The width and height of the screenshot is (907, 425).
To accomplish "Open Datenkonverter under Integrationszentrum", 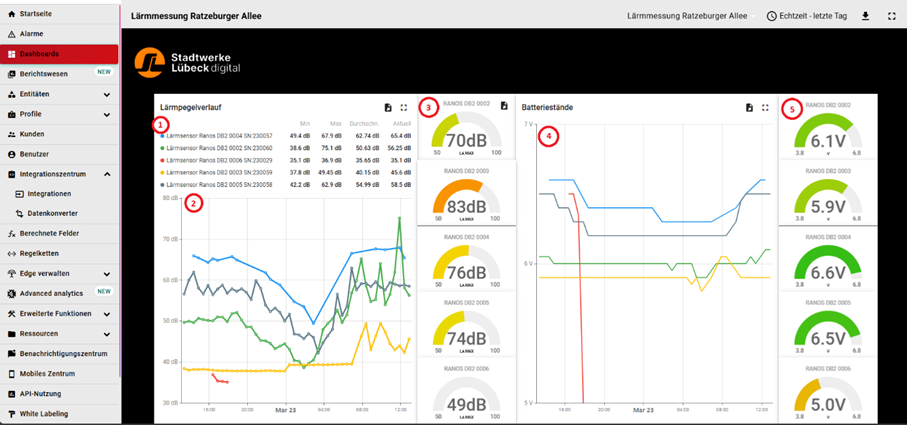I will coord(52,213).
